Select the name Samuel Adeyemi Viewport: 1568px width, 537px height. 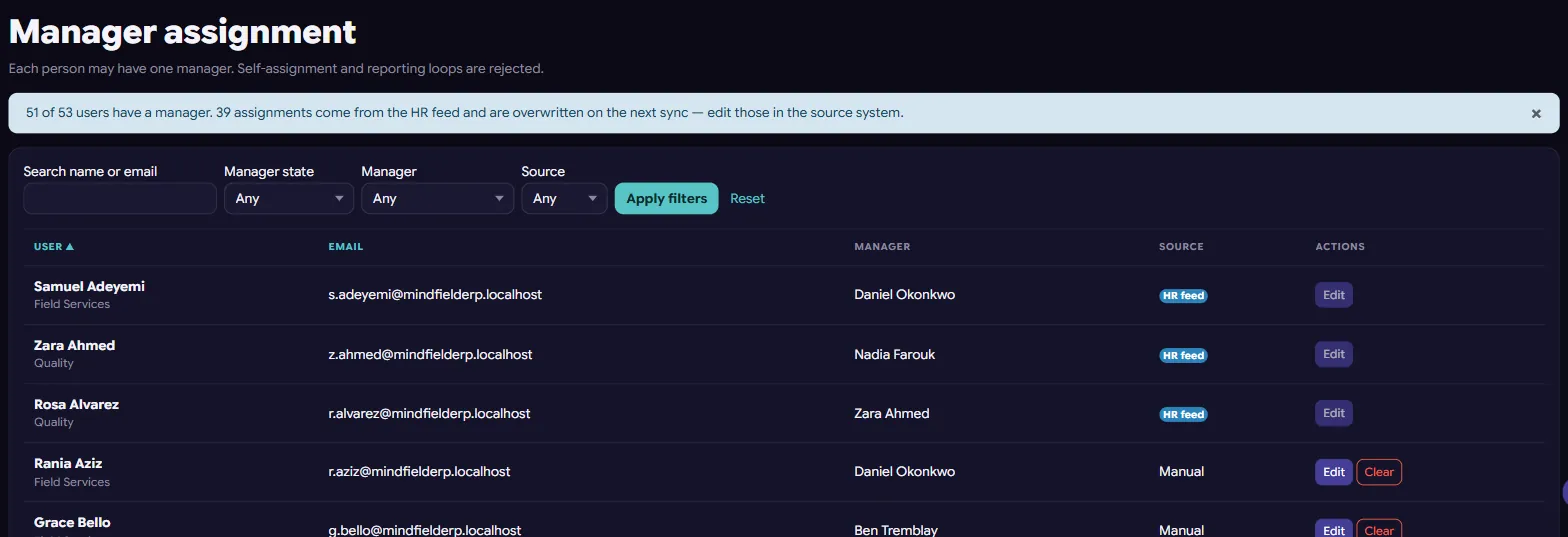[x=89, y=286]
